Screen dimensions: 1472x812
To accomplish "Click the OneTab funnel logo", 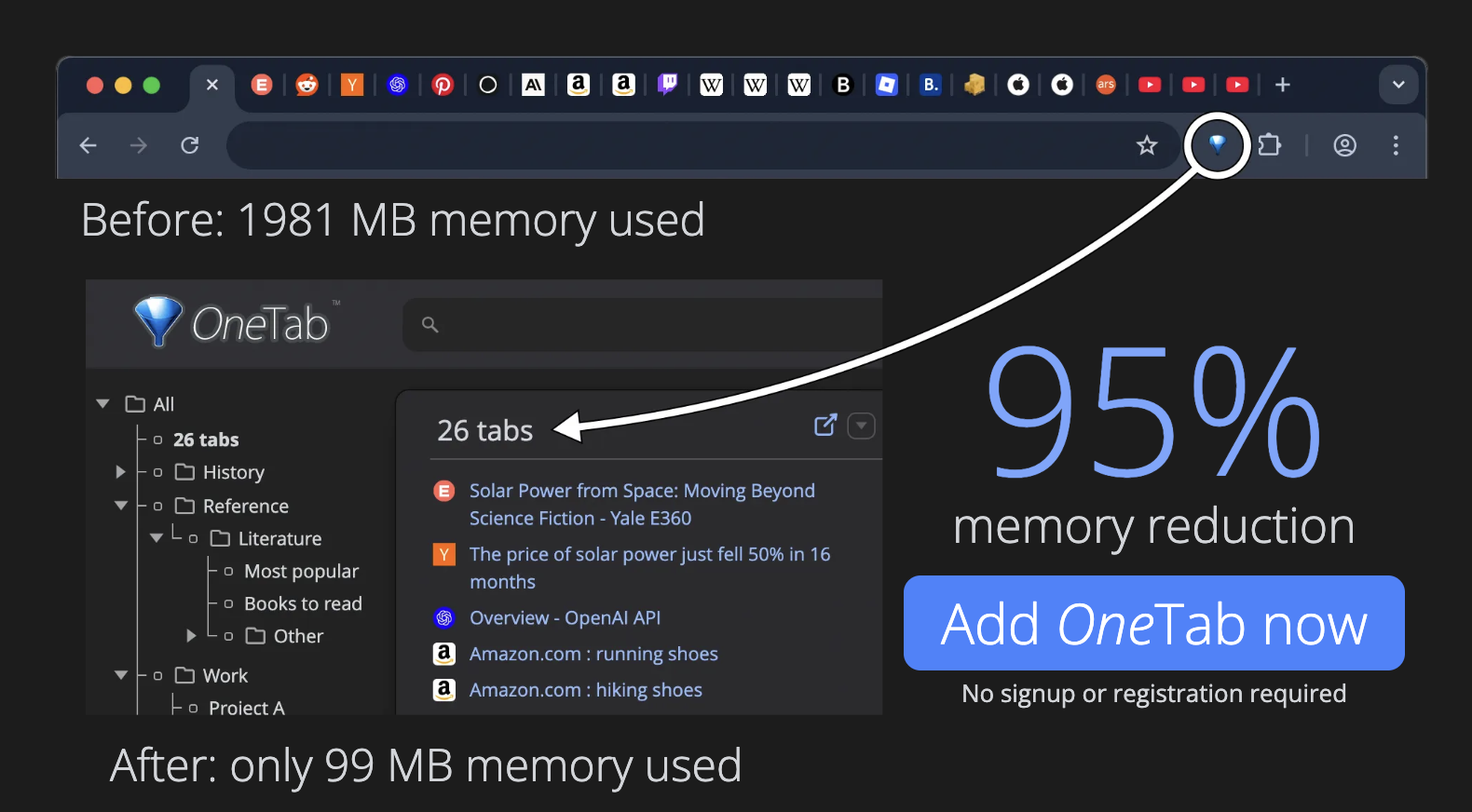I will point(158,321).
